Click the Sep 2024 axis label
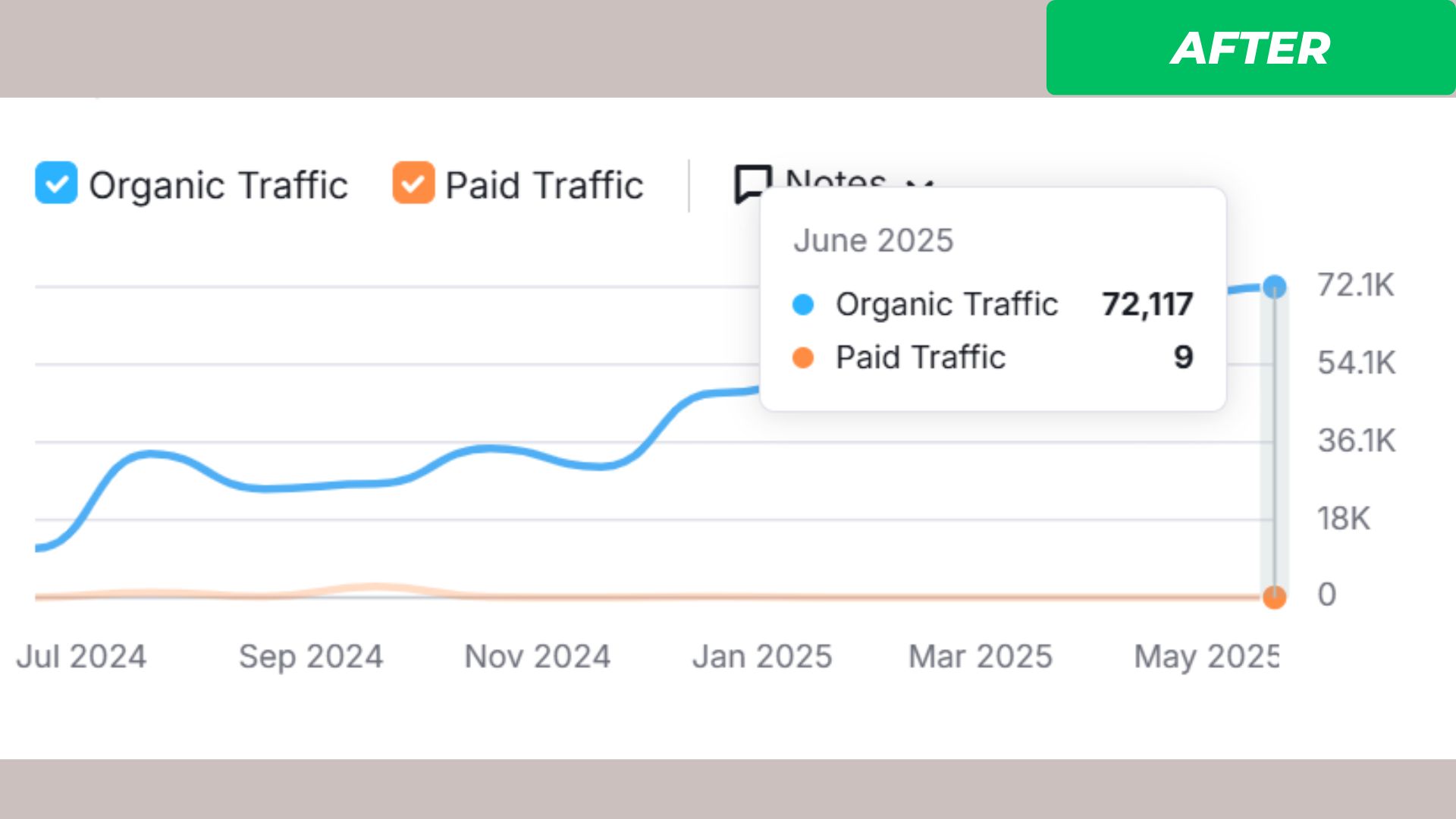Screen dimensions: 1456x819 click(311, 656)
